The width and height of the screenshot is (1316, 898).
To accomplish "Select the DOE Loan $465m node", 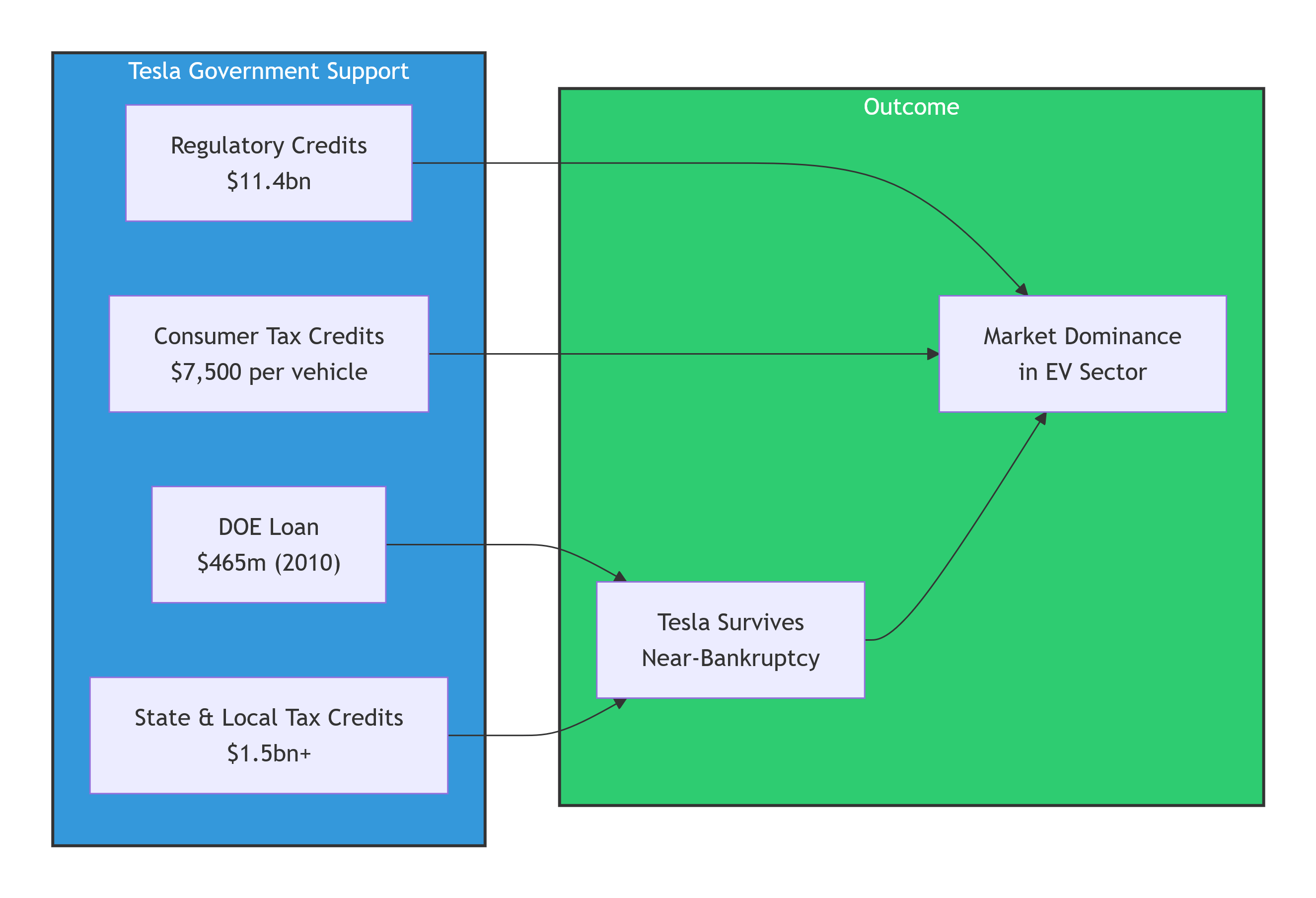I will coord(268,545).
